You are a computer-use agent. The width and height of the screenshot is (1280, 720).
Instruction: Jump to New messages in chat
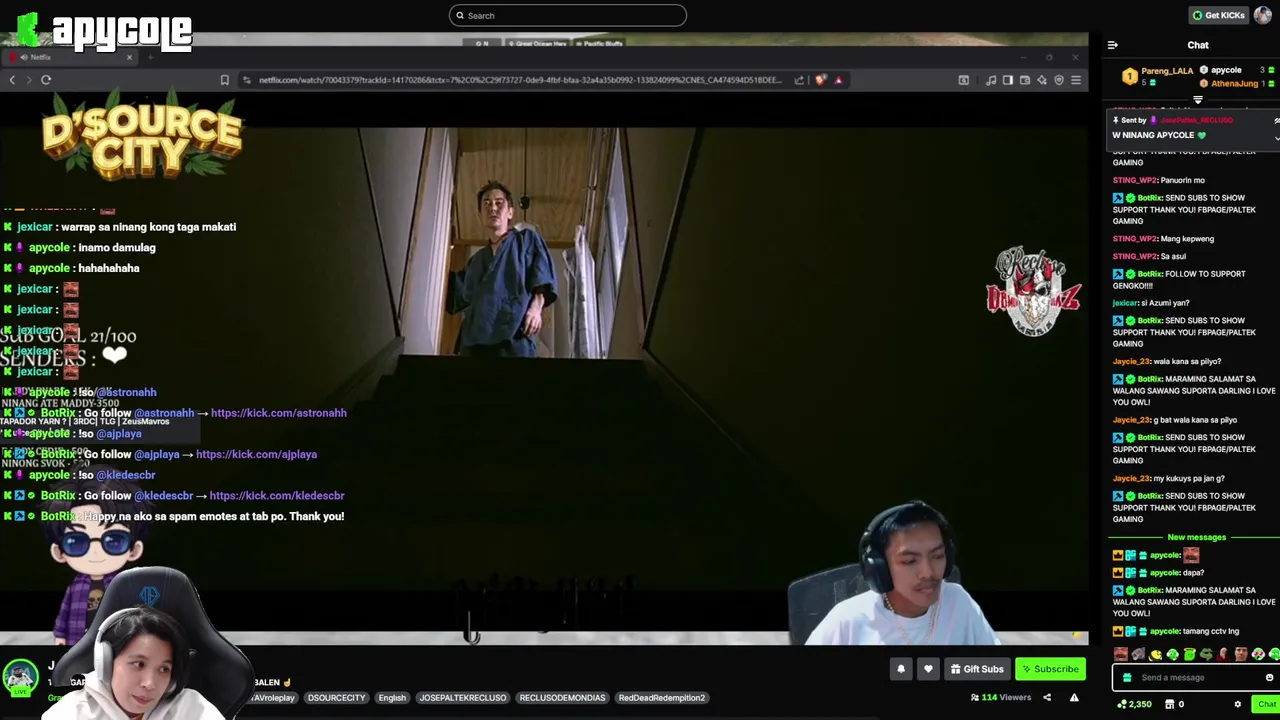tap(1196, 537)
